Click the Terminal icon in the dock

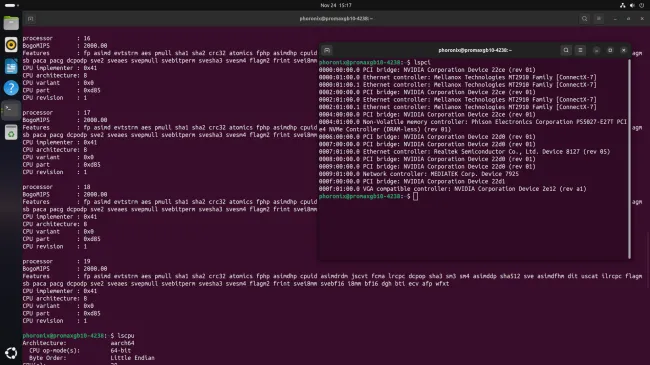point(11,110)
